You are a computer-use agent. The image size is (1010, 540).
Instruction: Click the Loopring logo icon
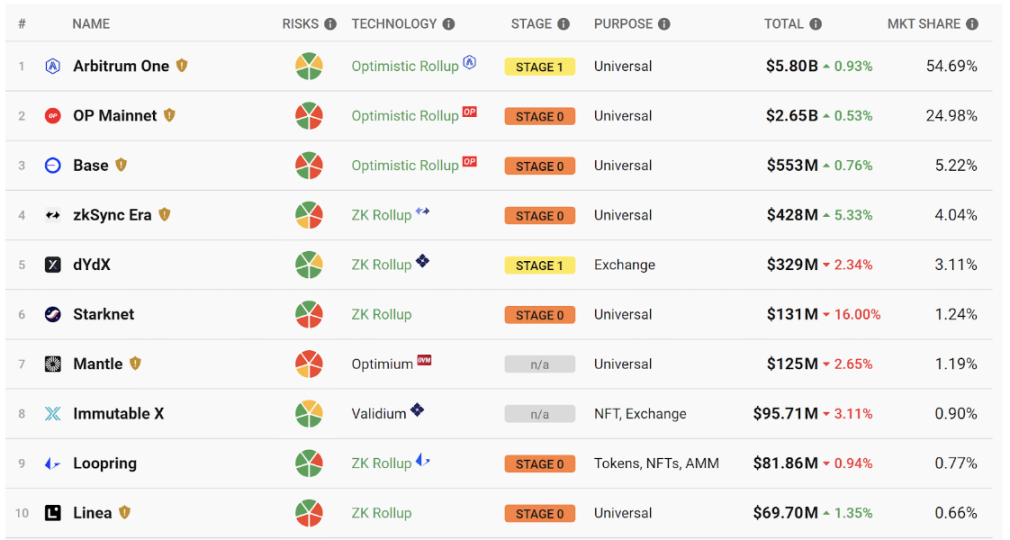(53, 464)
